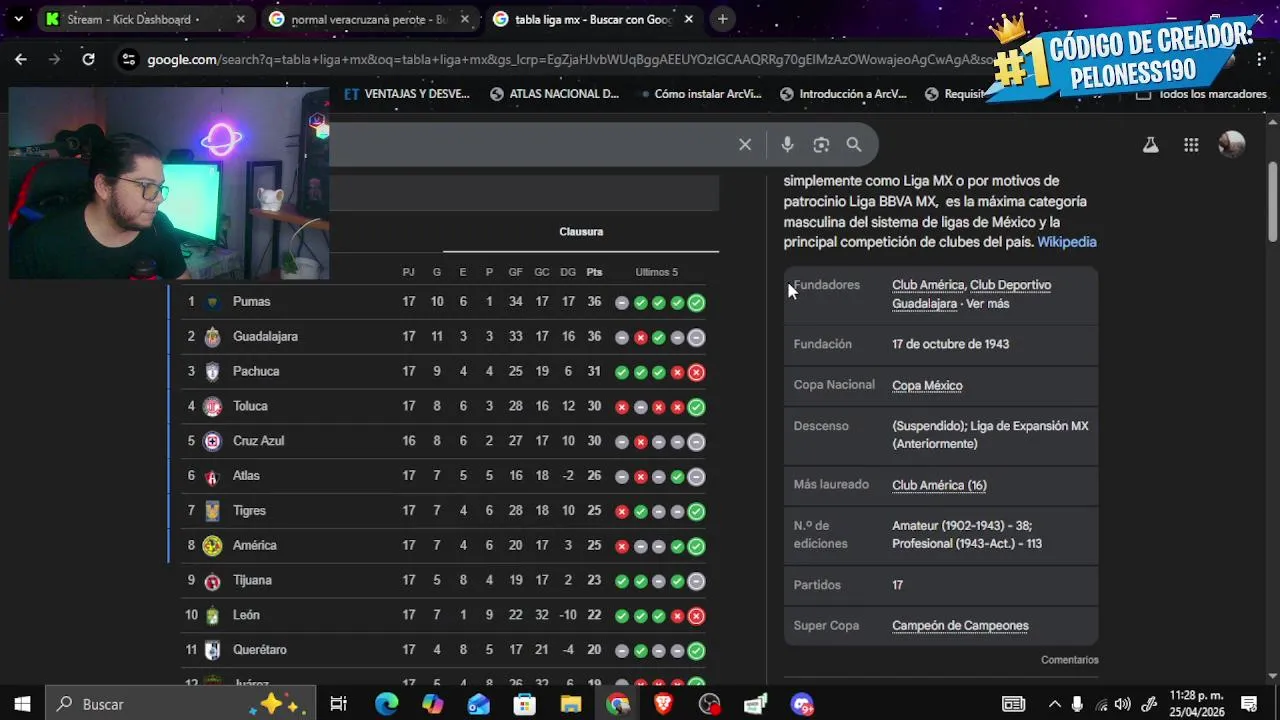Screen dimensions: 1280x720
Task: Click León team name
Action: pos(246,615)
